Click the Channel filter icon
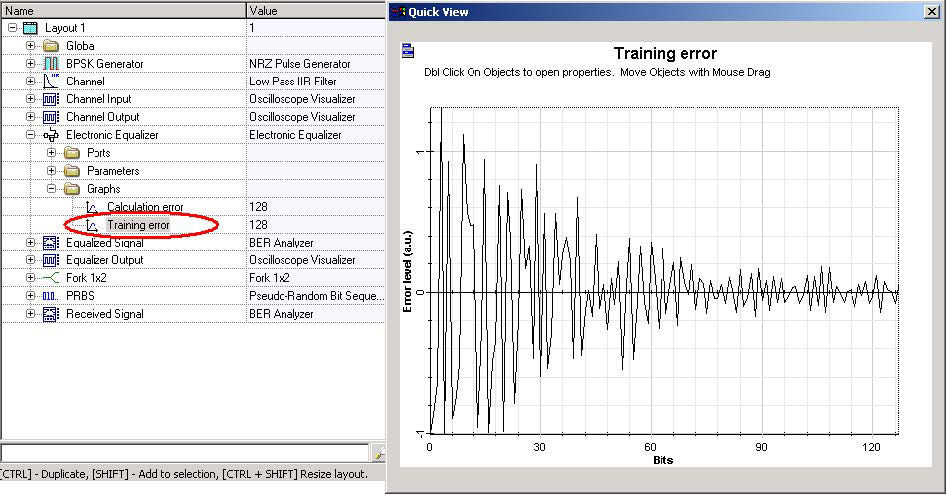This screenshot has height=495, width=946. point(51,81)
